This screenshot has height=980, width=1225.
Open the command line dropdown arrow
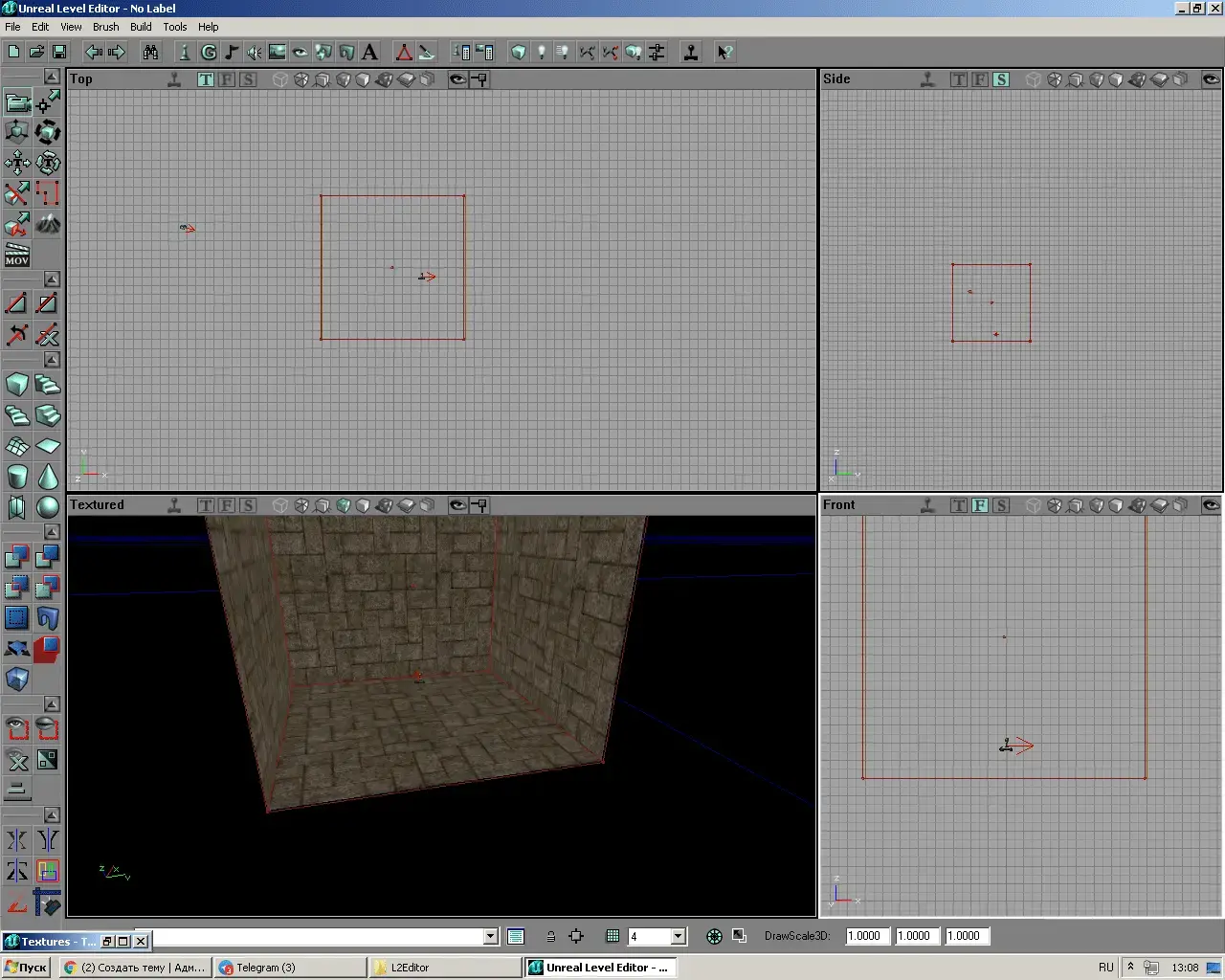click(x=491, y=936)
